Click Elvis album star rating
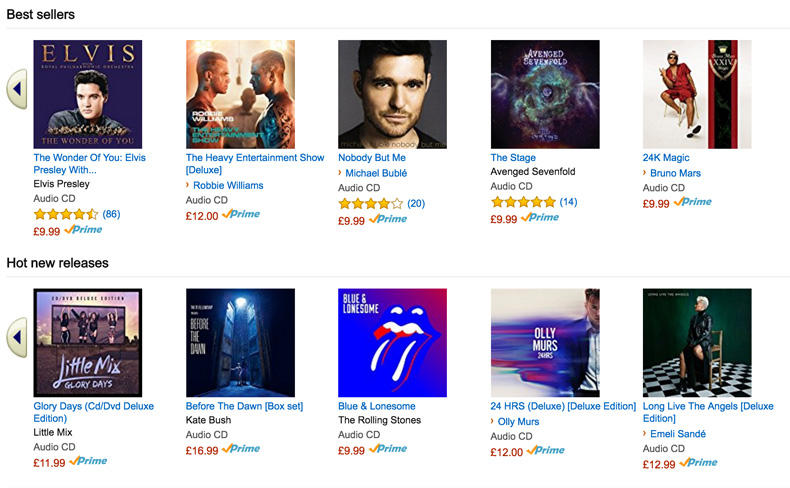This screenshot has height=488, width=790. [x=66, y=214]
